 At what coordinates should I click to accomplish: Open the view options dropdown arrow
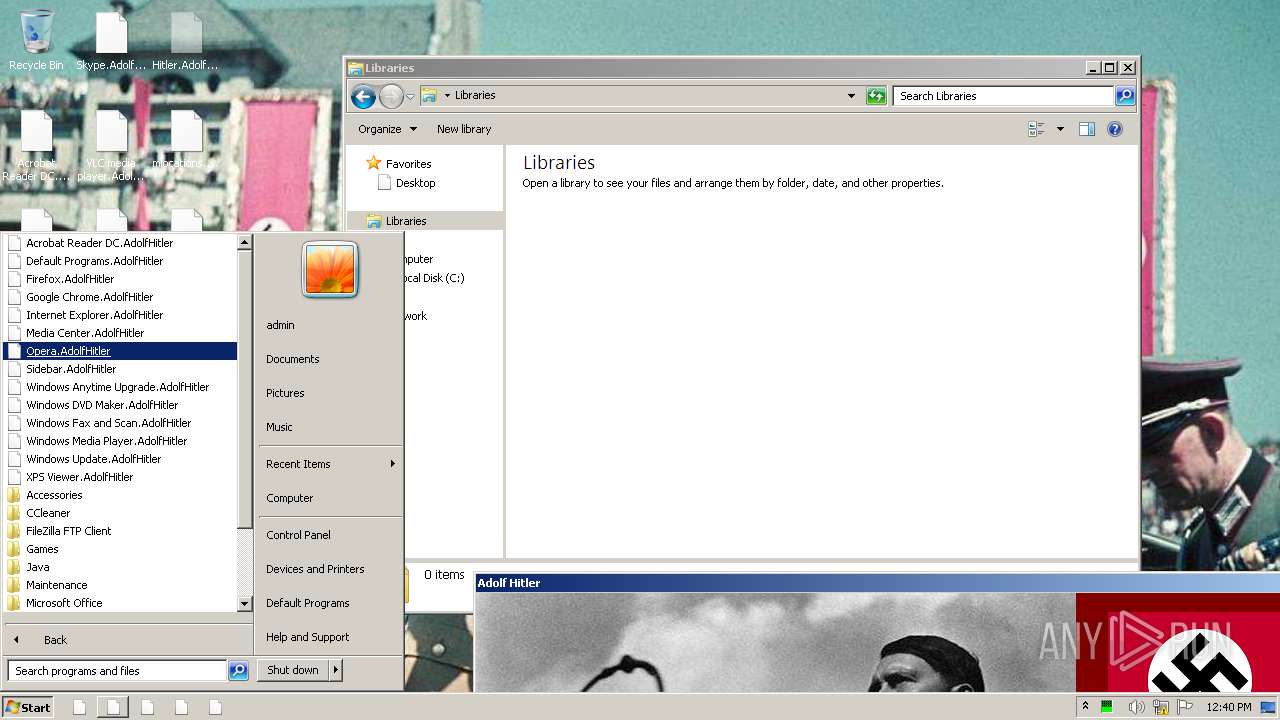coord(1060,129)
